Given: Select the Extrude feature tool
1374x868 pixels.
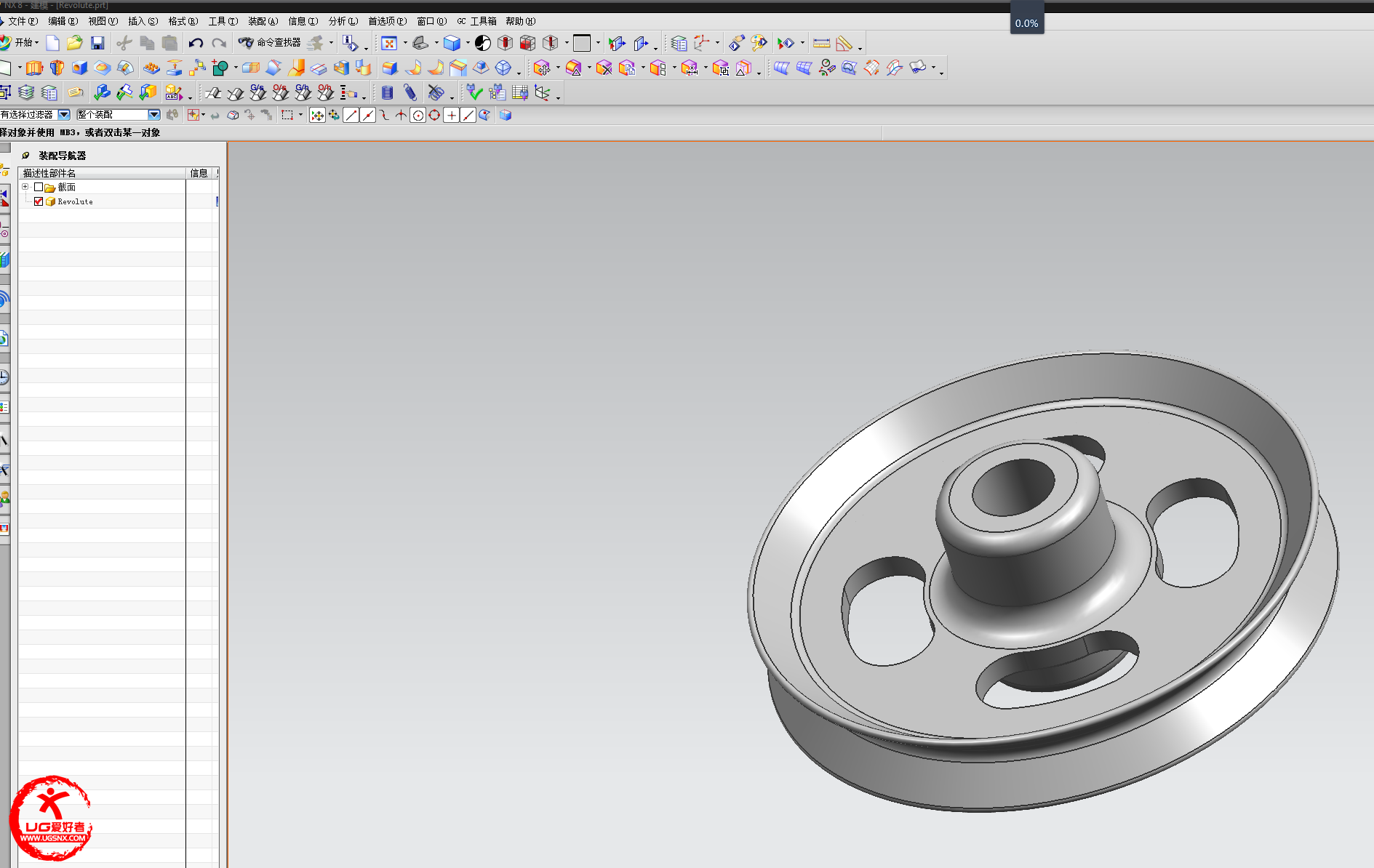Looking at the screenshot, I should coord(34,68).
